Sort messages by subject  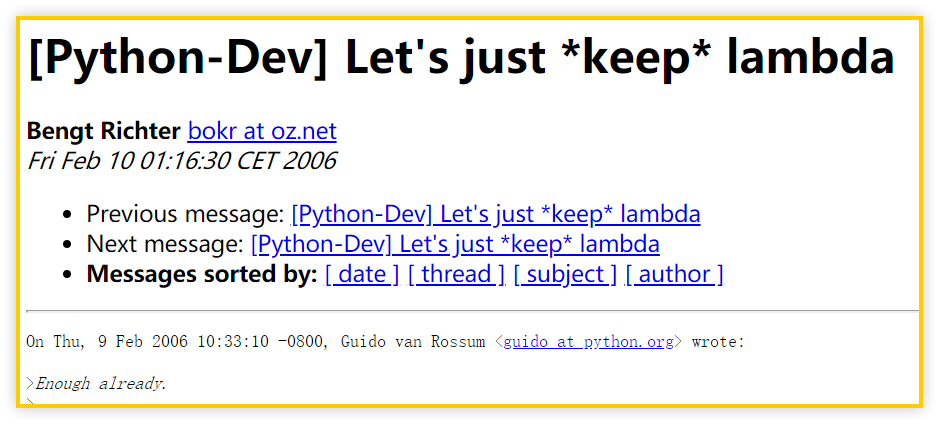[x=565, y=274]
